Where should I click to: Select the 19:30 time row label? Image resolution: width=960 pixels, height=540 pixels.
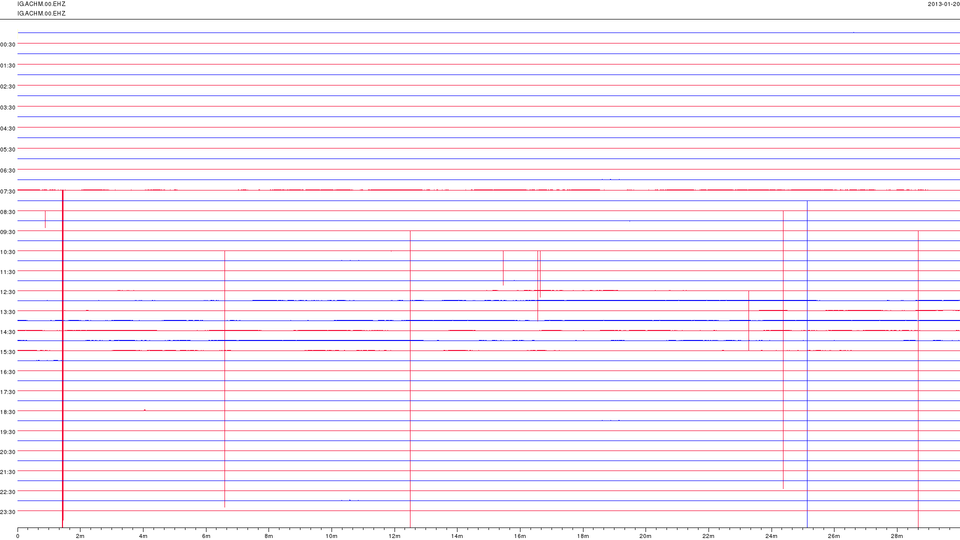pos(8,432)
